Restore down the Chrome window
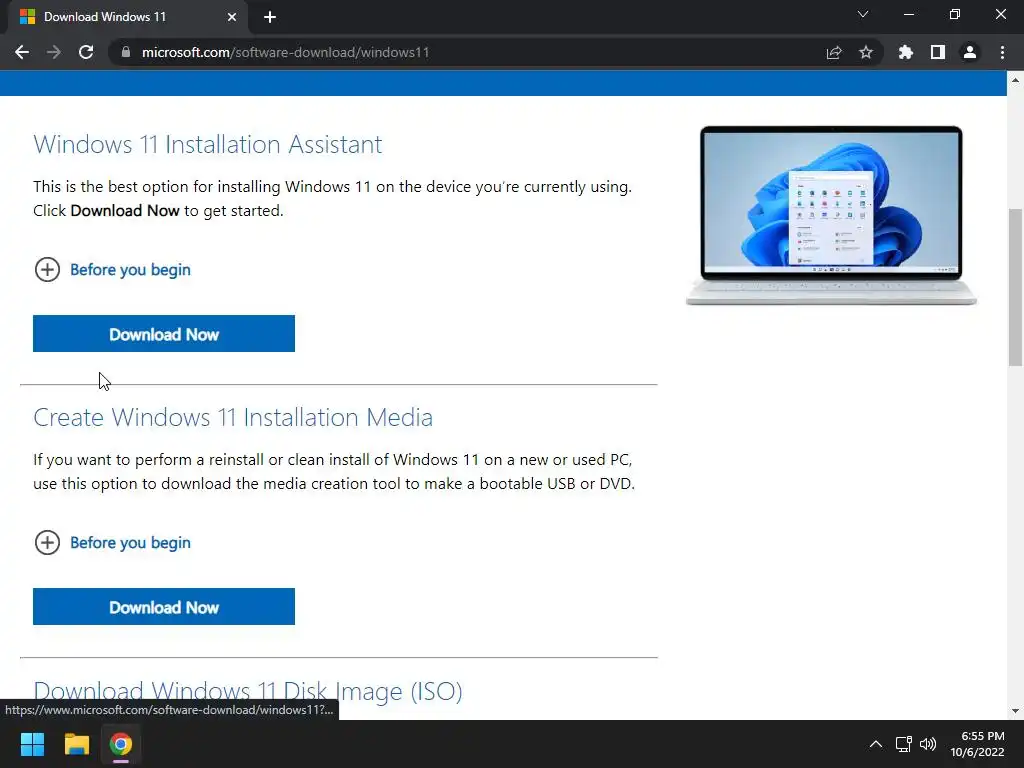The width and height of the screenshot is (1024, 768). pyautogui.click(x=955, y=14)
